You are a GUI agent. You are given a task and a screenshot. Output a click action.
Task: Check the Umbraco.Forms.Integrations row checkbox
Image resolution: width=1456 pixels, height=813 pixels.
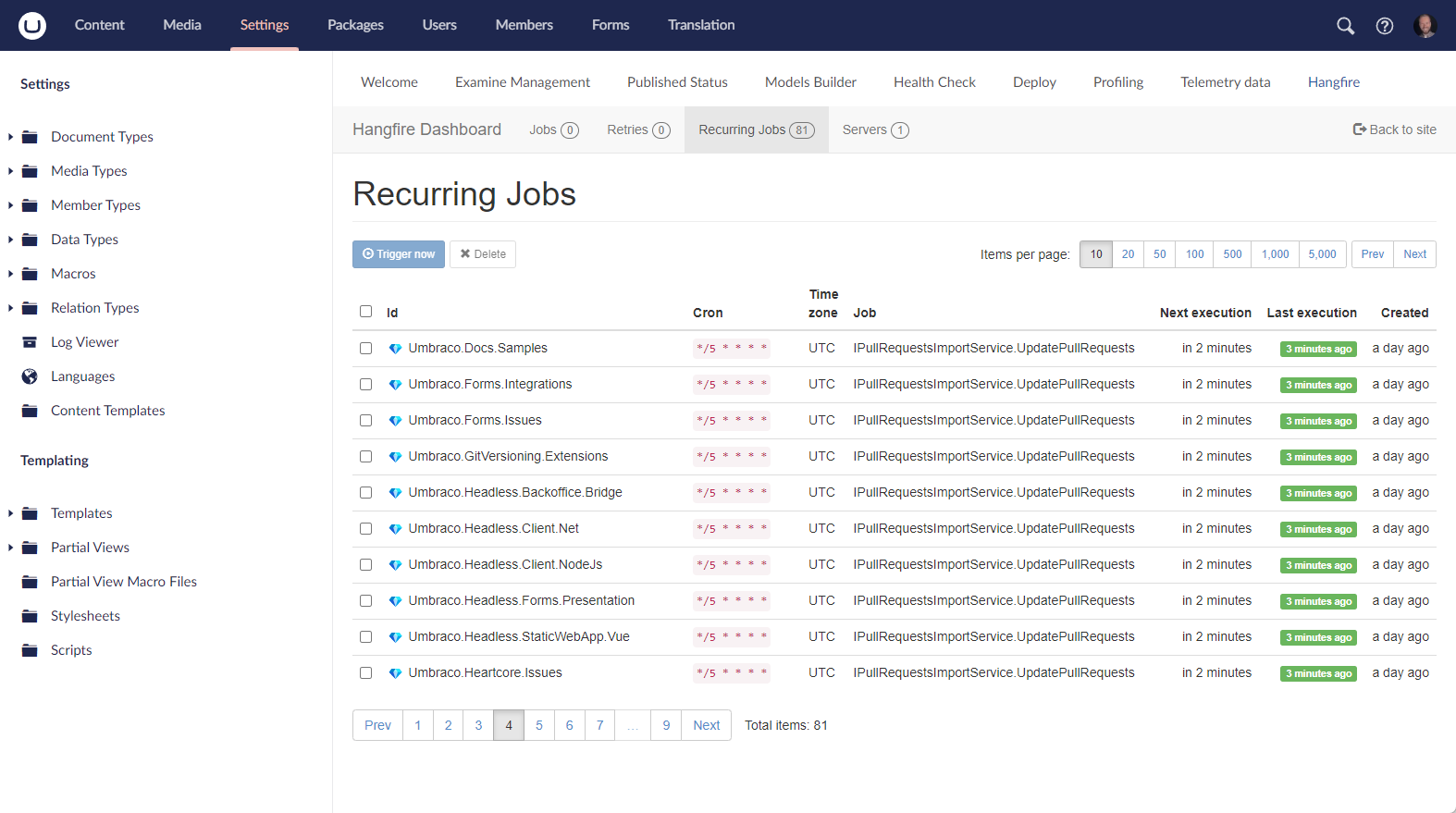click(365, 385)
